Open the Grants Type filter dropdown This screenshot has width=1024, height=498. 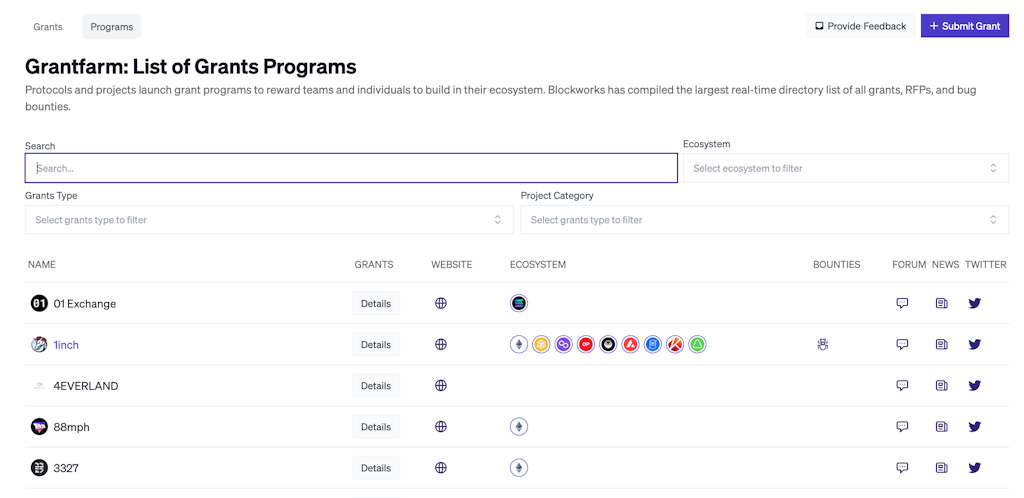coord(268,220)
